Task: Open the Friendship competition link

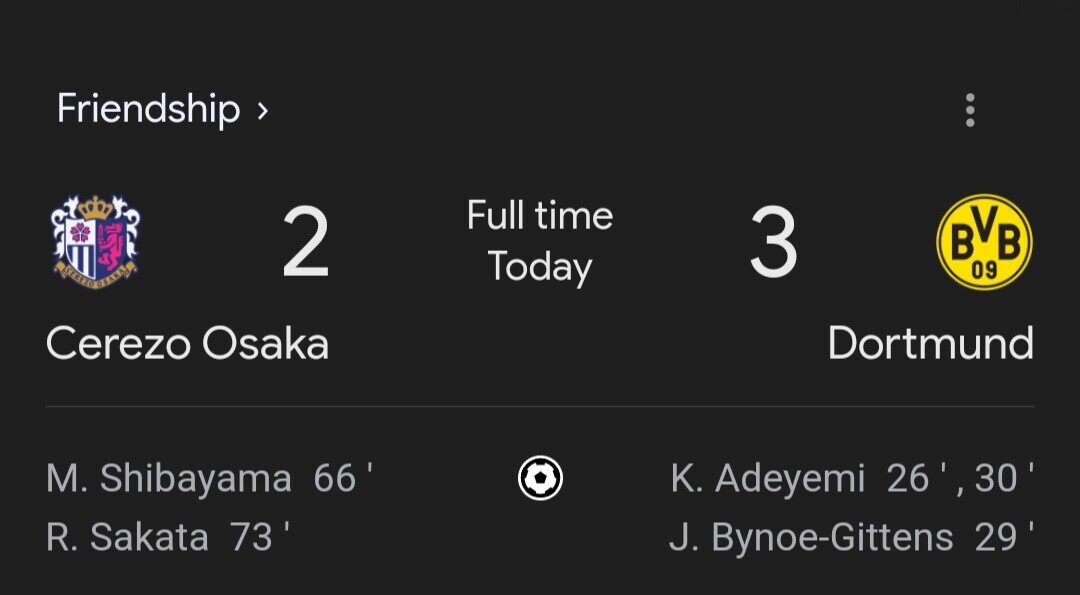Action: pos(148,109)
